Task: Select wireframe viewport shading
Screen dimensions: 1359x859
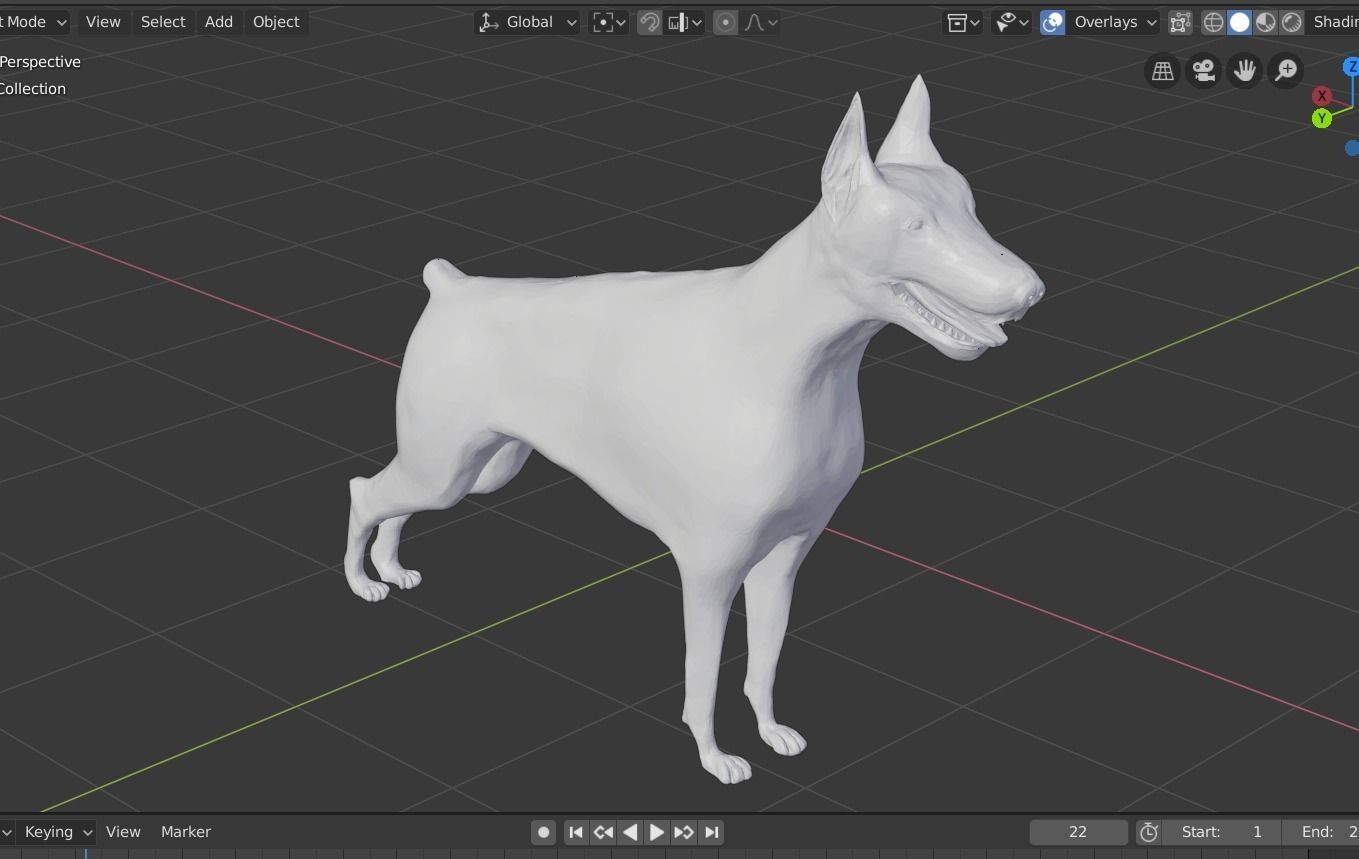Action: (1213, 22)
